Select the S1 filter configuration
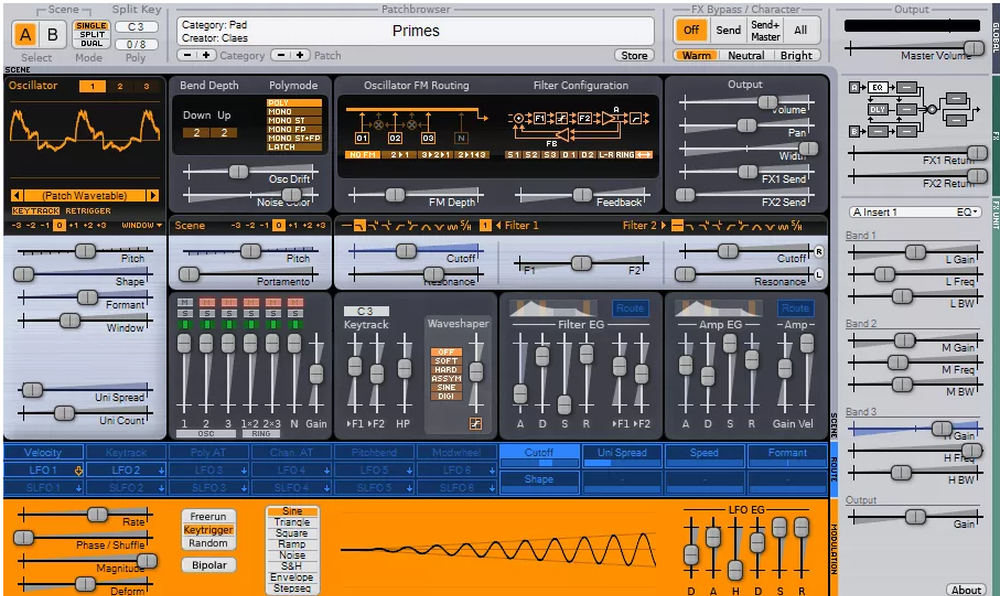This screenshot has height=596, width=1000. (513, 155)
